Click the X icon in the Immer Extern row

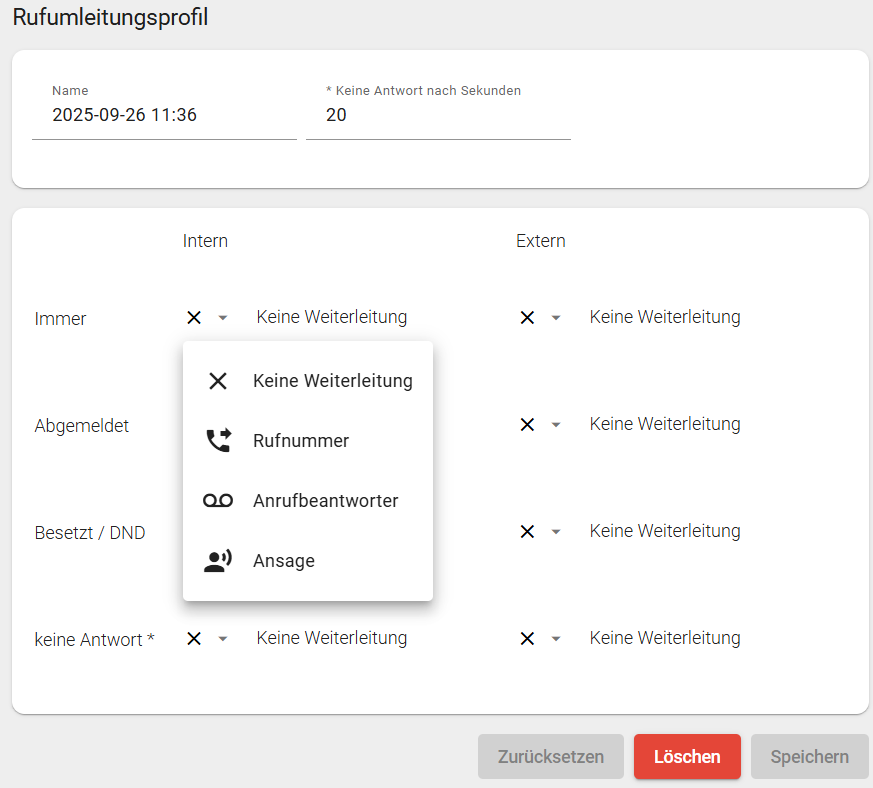[527, 317]
